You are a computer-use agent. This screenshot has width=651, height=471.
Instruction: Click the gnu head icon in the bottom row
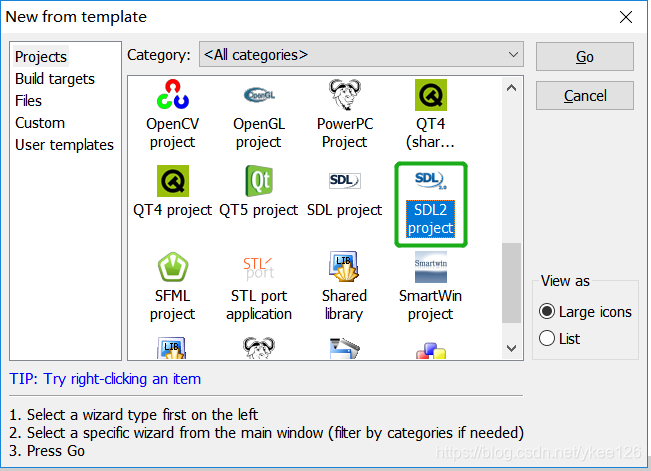tap(259, 348)
